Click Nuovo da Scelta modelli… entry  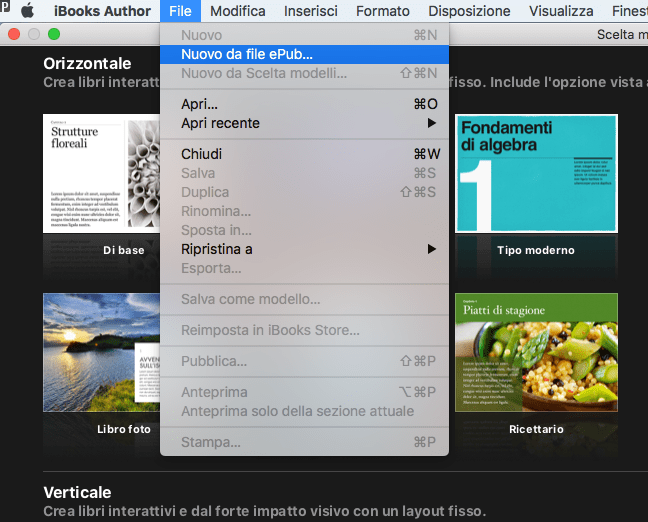tap(304, 73)
